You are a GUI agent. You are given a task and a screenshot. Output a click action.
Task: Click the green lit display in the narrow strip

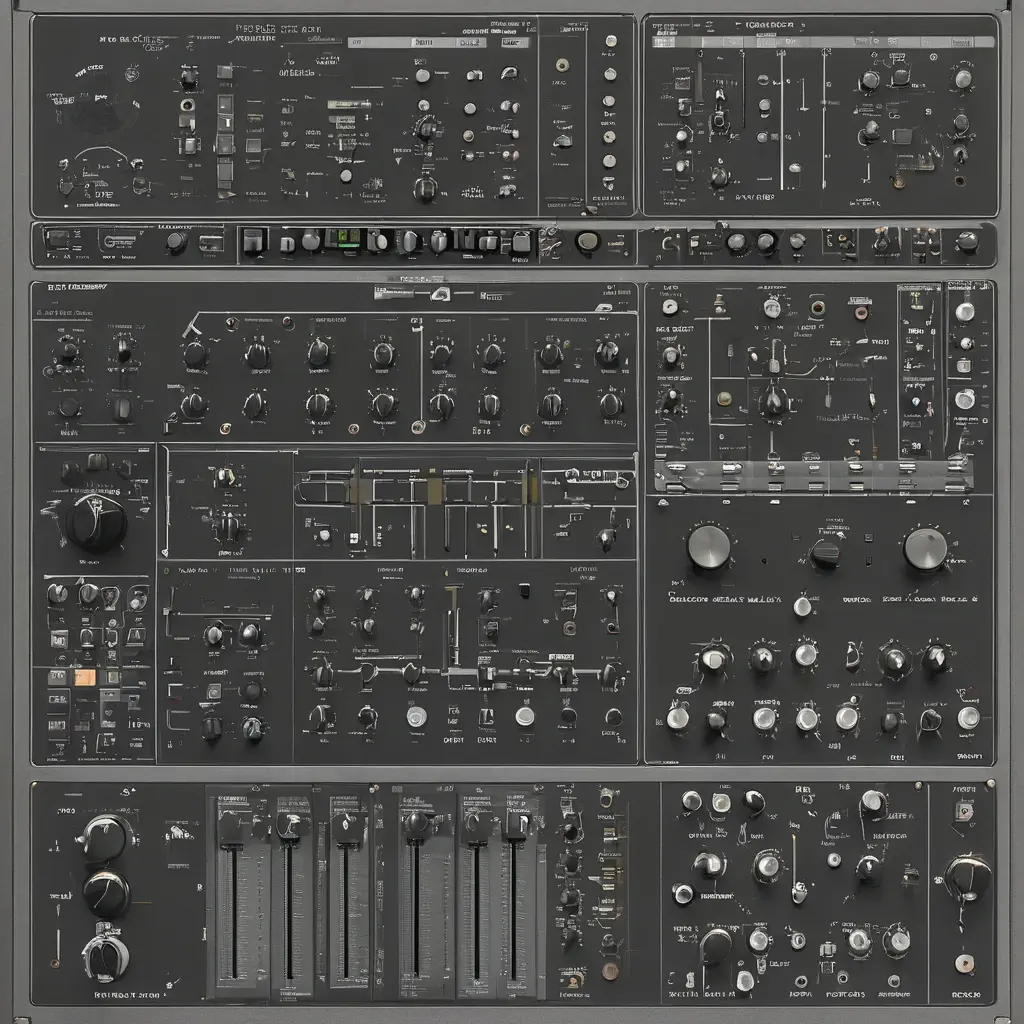tap(344, 238)
